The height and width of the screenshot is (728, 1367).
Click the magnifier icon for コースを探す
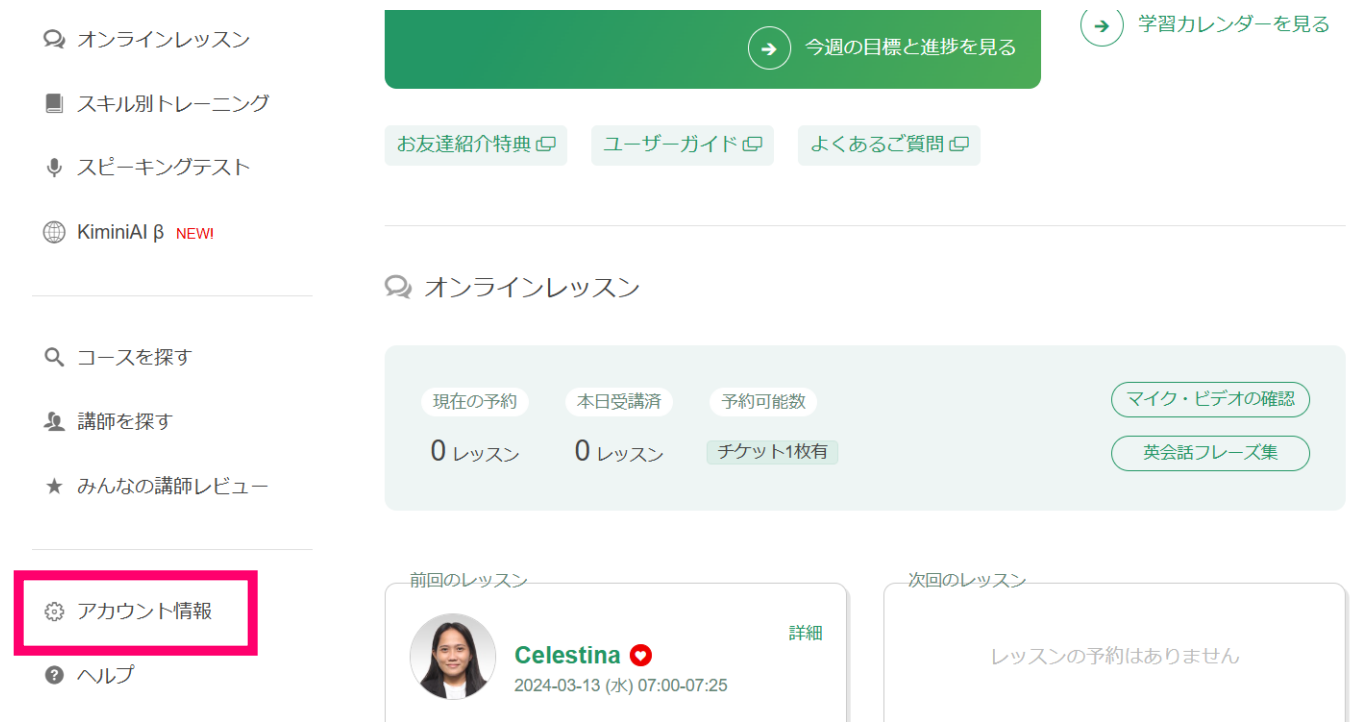pyautogui.click(x=54, y=358)
